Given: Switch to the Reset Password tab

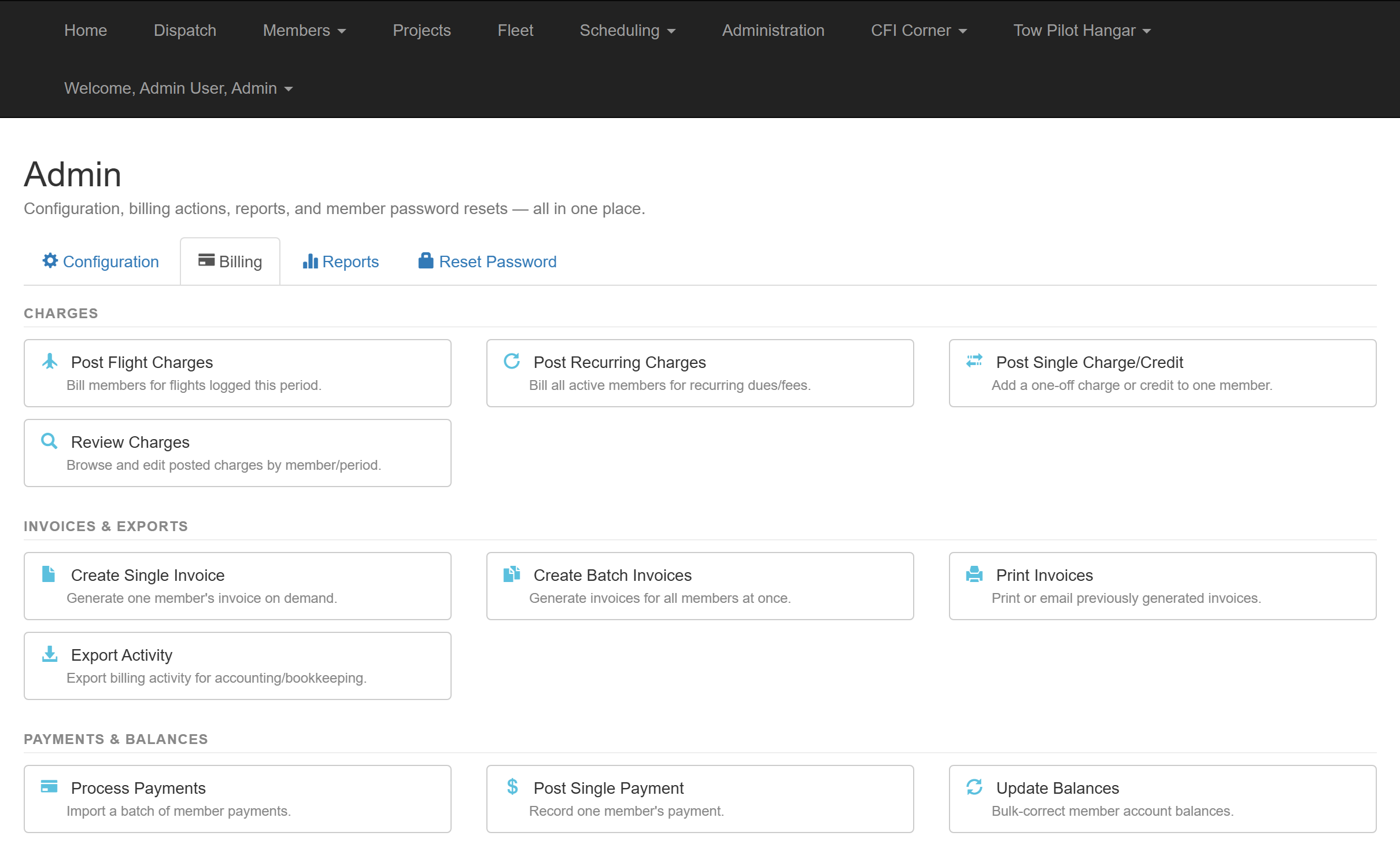Looking at the screenshot, I should click(487, 262).
